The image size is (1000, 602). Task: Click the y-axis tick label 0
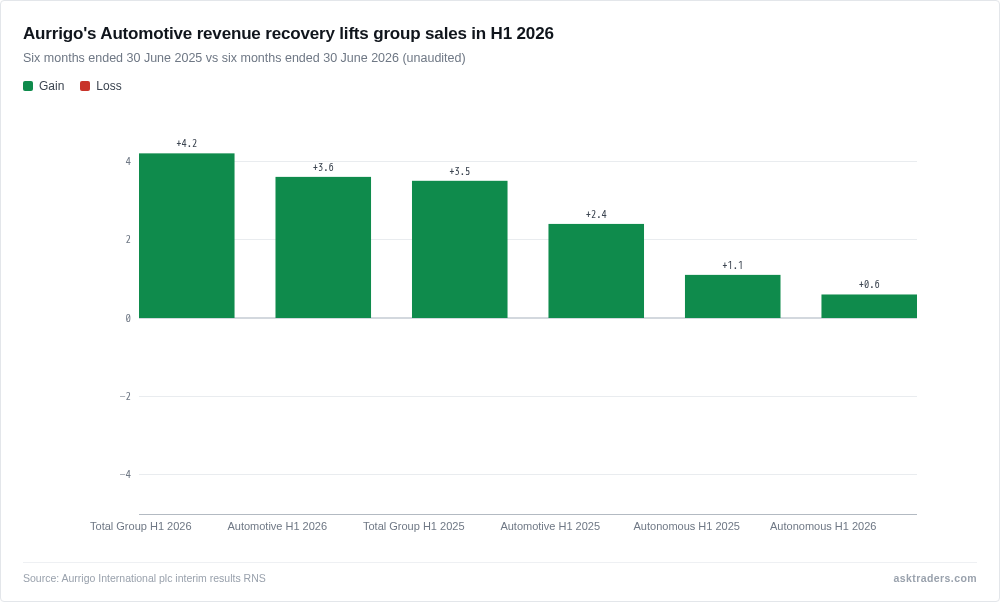[x=128, y=318]
